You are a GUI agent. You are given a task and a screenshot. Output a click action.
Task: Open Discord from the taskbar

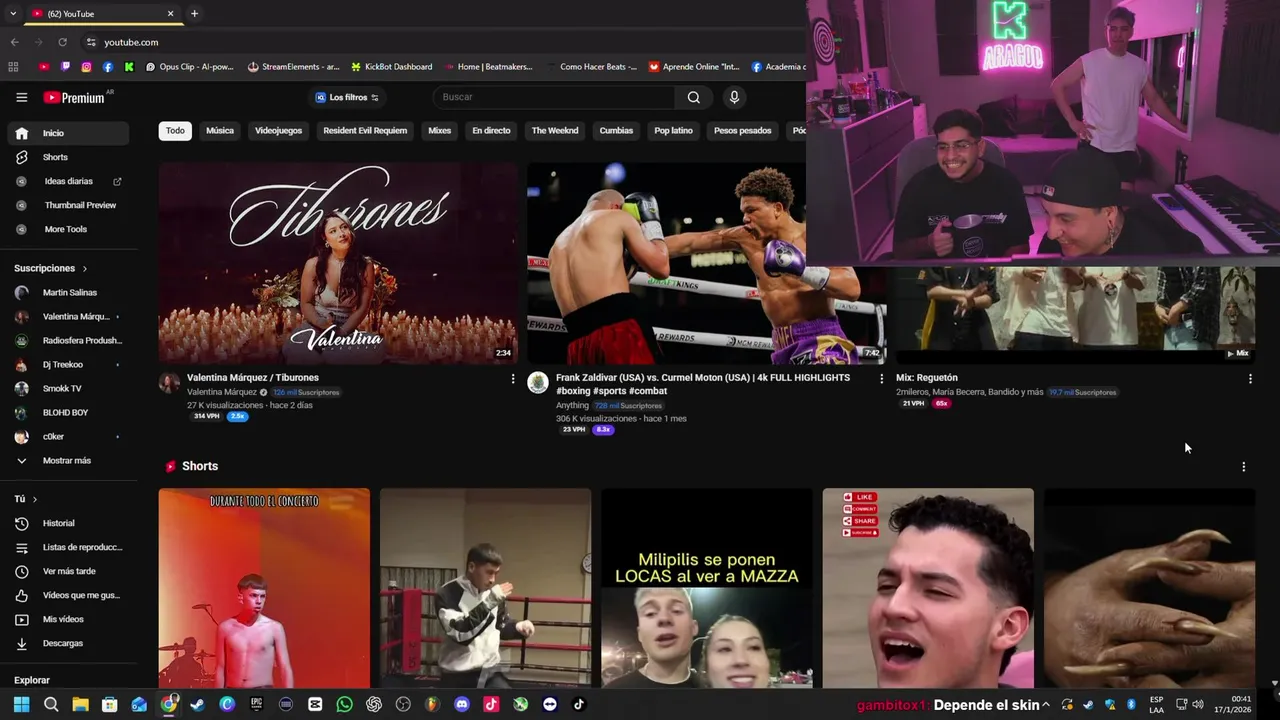[x=461, y=704]
